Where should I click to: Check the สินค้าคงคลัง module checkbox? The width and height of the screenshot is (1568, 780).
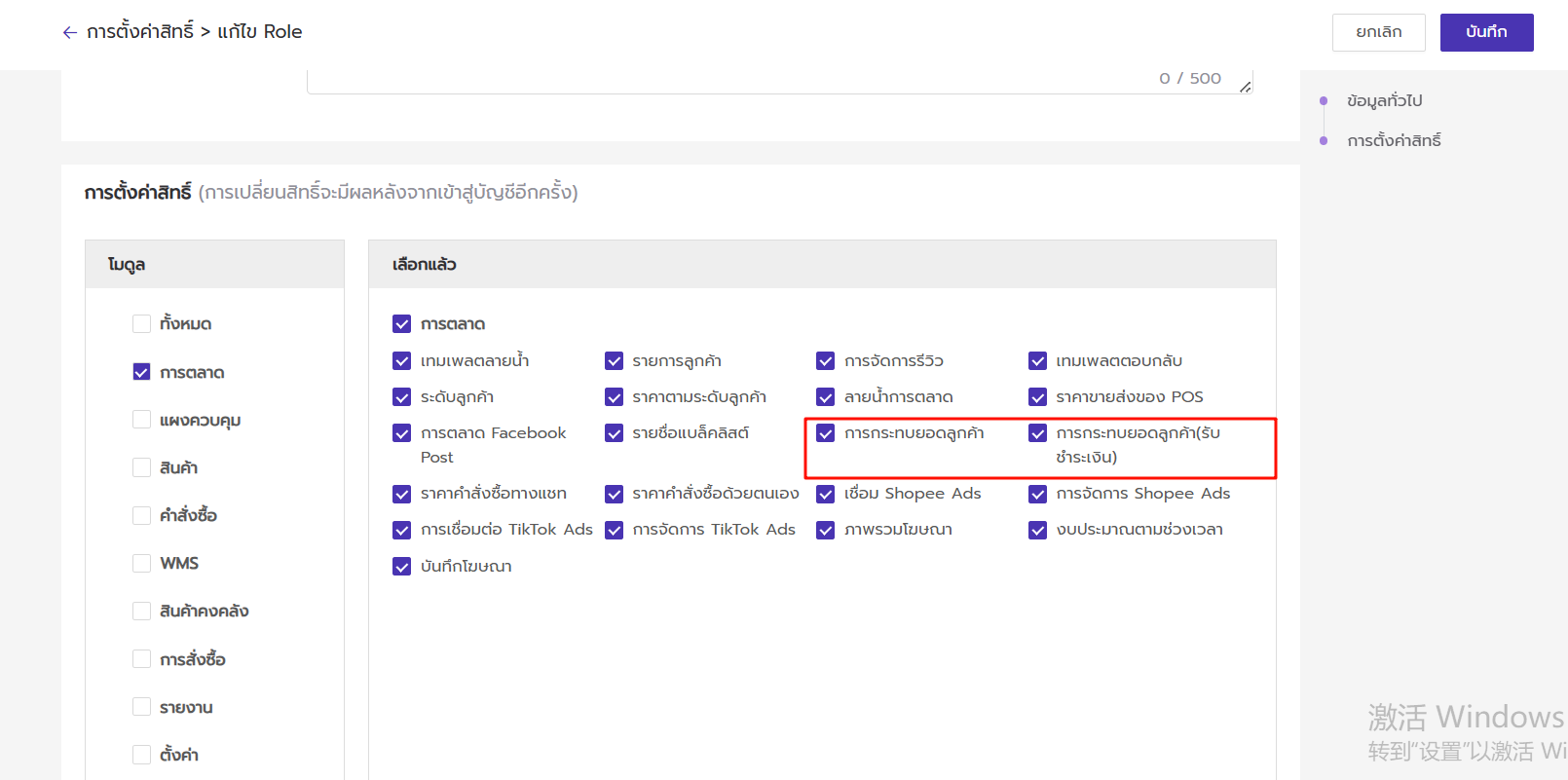(x=142, y=611)
